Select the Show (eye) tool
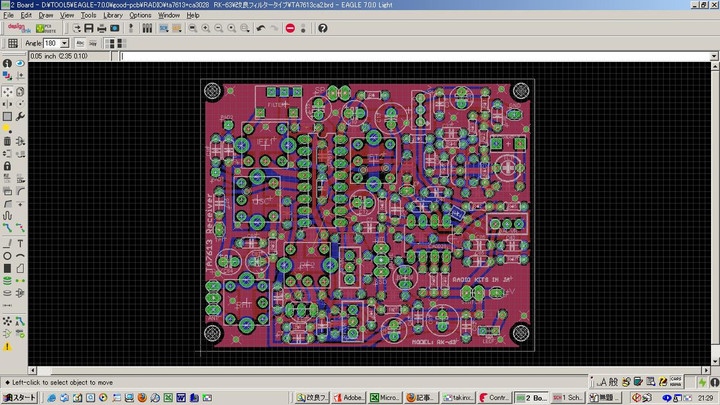This screenshot has height=405, width=720. pyautogui.click(x=20, y=64)
